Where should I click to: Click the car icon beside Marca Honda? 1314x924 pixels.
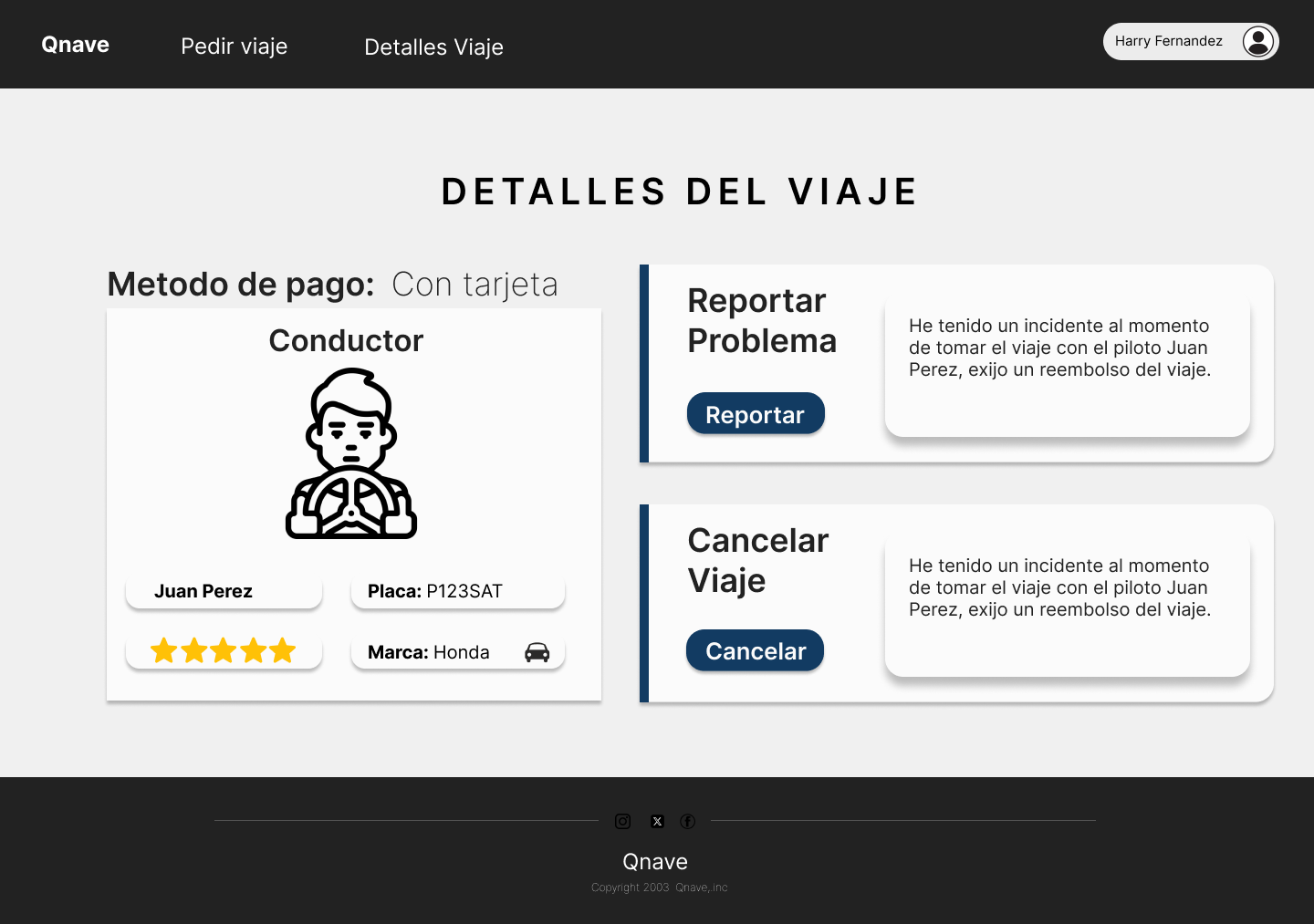(x=537, y=652)
